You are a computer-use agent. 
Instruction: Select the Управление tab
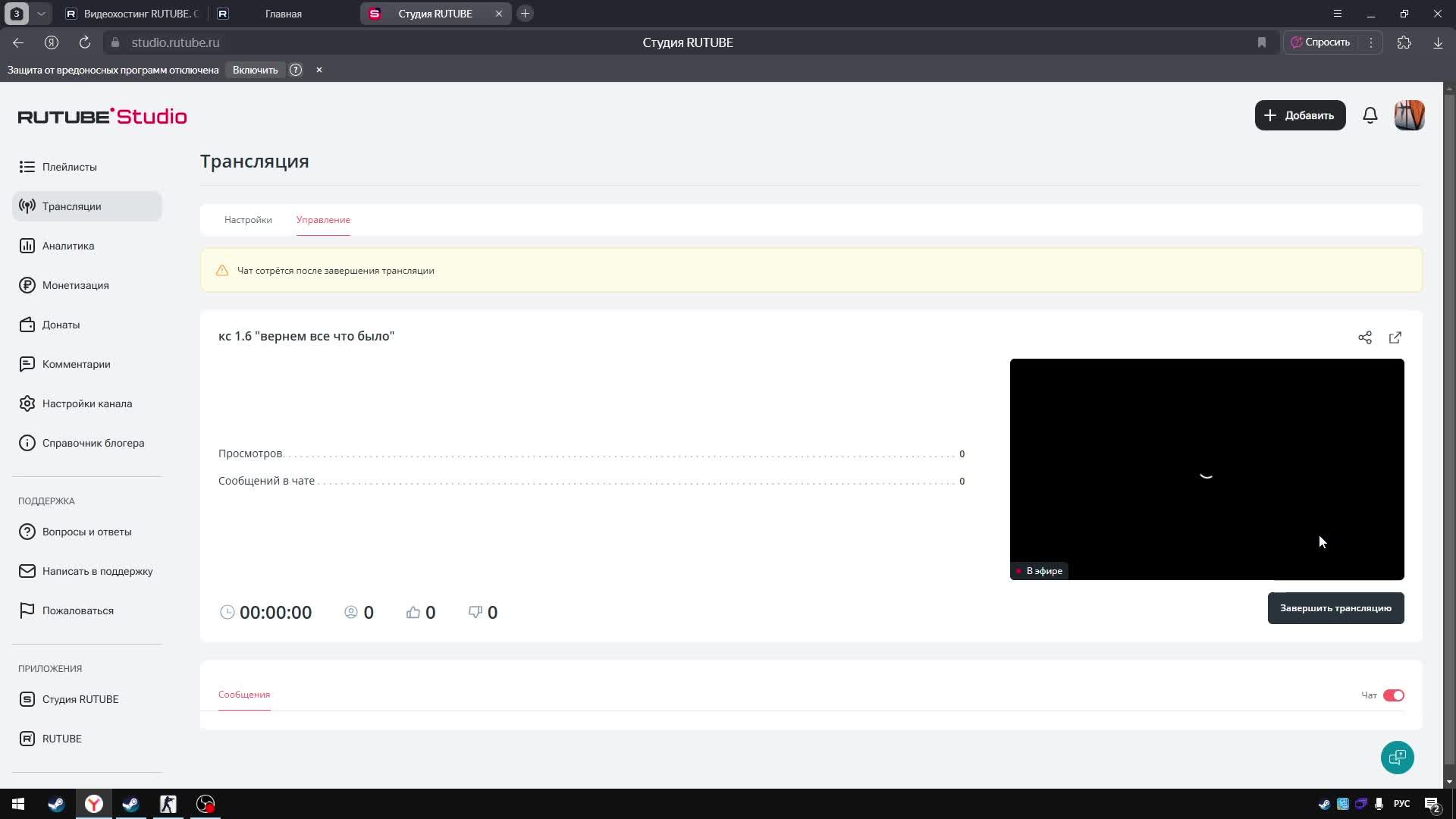(x=323, y=220)
